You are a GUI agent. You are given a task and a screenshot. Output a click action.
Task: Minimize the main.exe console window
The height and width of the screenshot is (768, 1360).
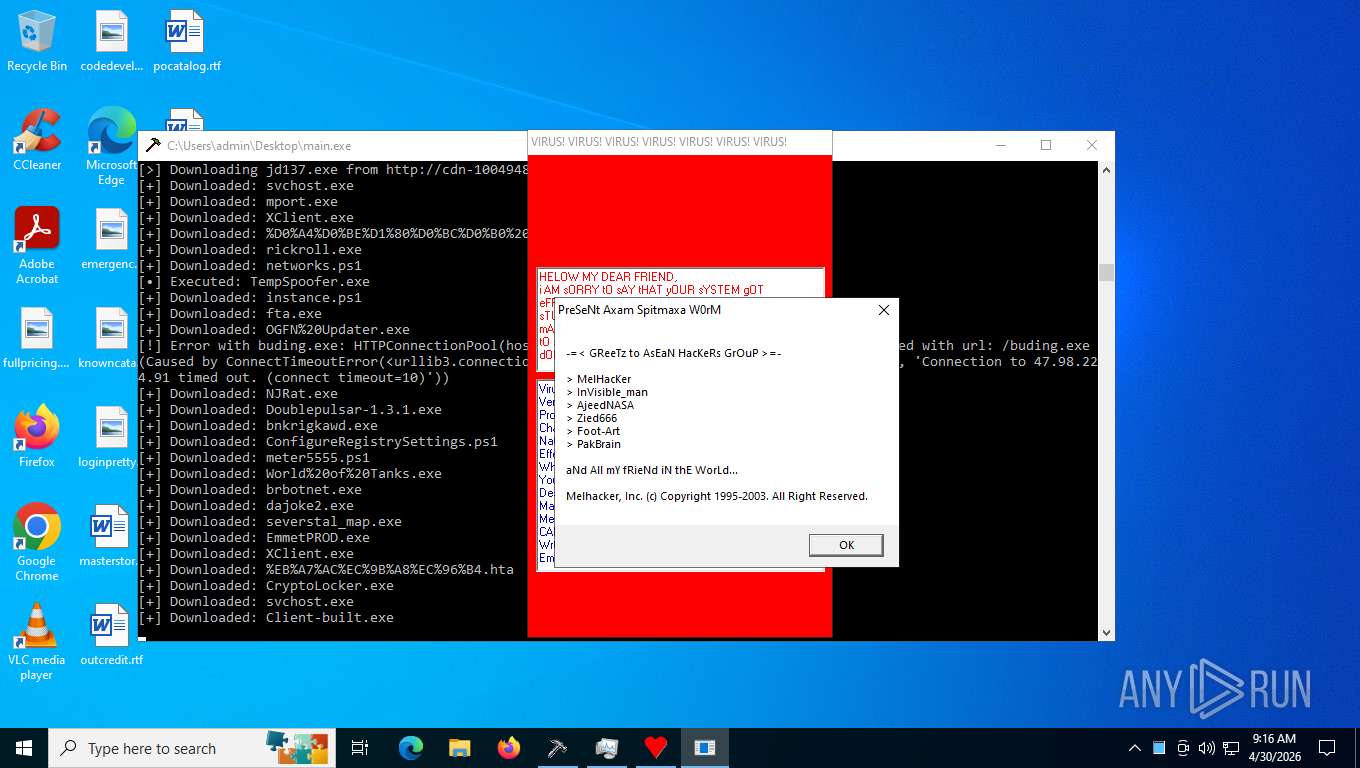coord(1000,145)
